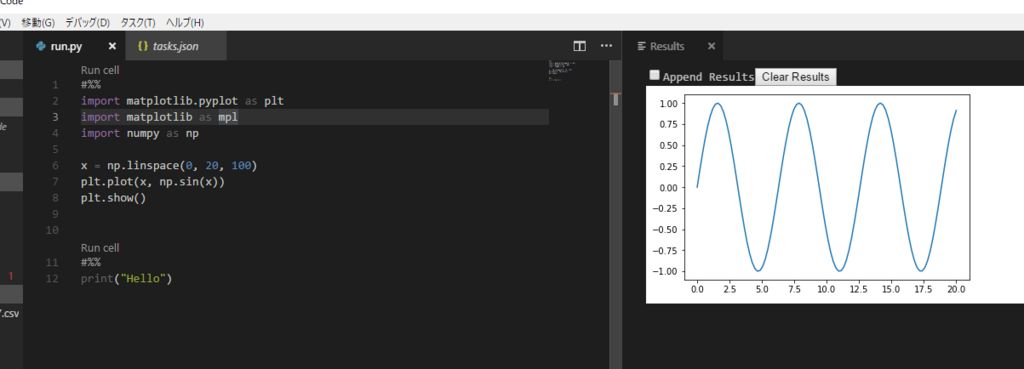
Task: Open the editor more actions ellipsis
Action: pos(606,46)
